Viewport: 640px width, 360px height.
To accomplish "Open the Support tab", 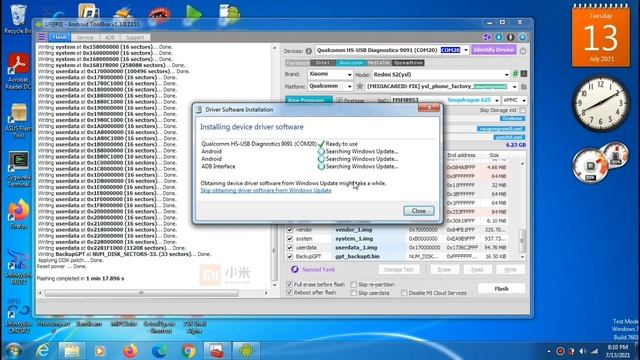I will 135,37.
